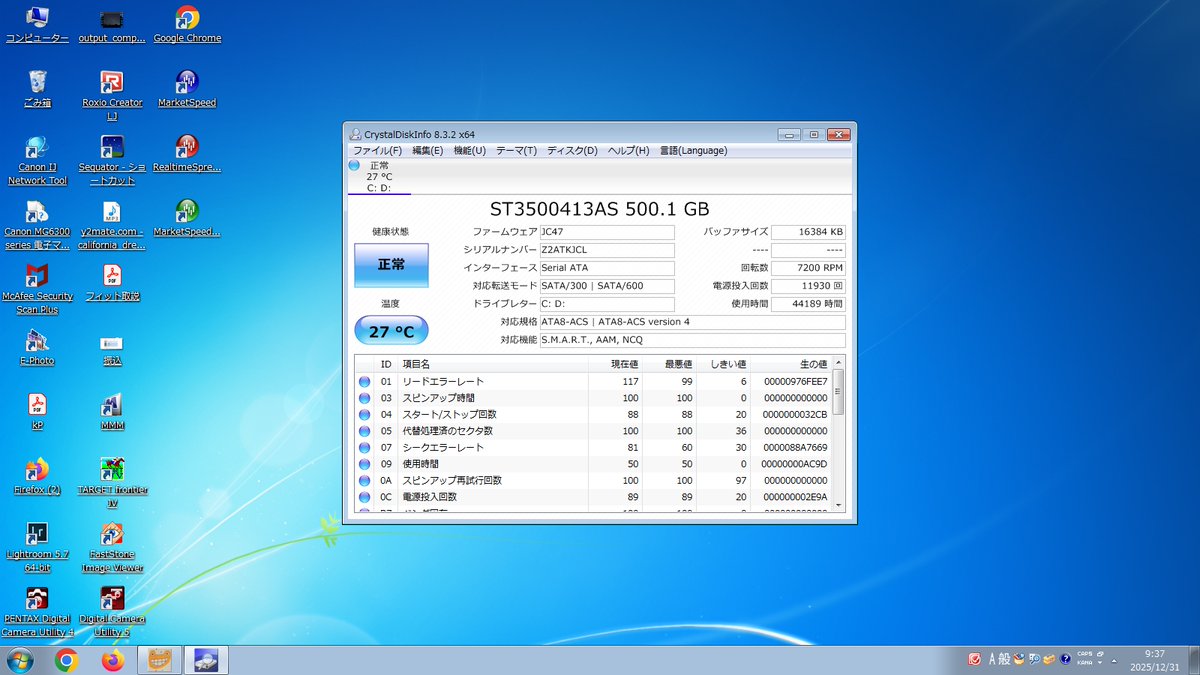Click the 現在値 column header
1200x675 pixels.
[x=615, y=364]
